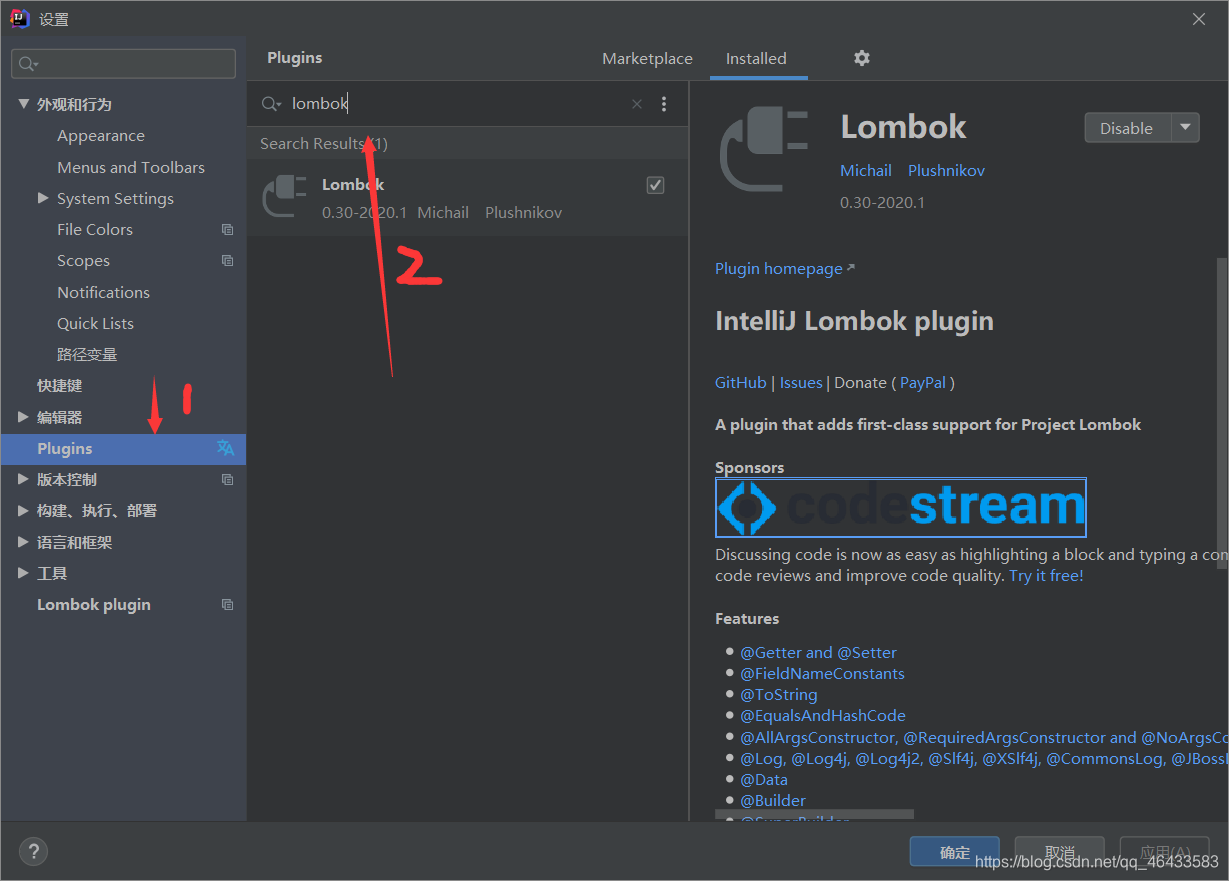Open Scopes settings page

pos(83,261)
